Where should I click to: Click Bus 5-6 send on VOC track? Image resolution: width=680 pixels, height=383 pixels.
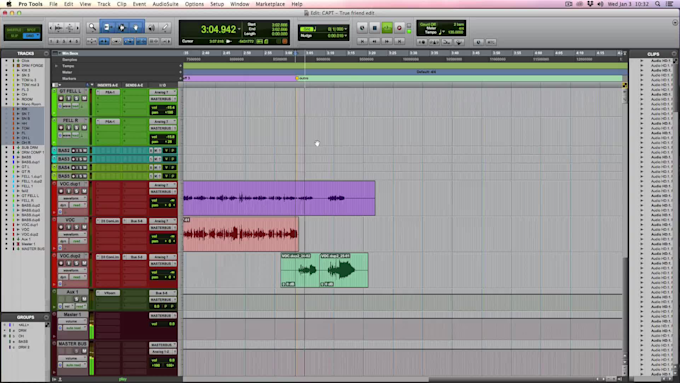click(x=135, y=221)
